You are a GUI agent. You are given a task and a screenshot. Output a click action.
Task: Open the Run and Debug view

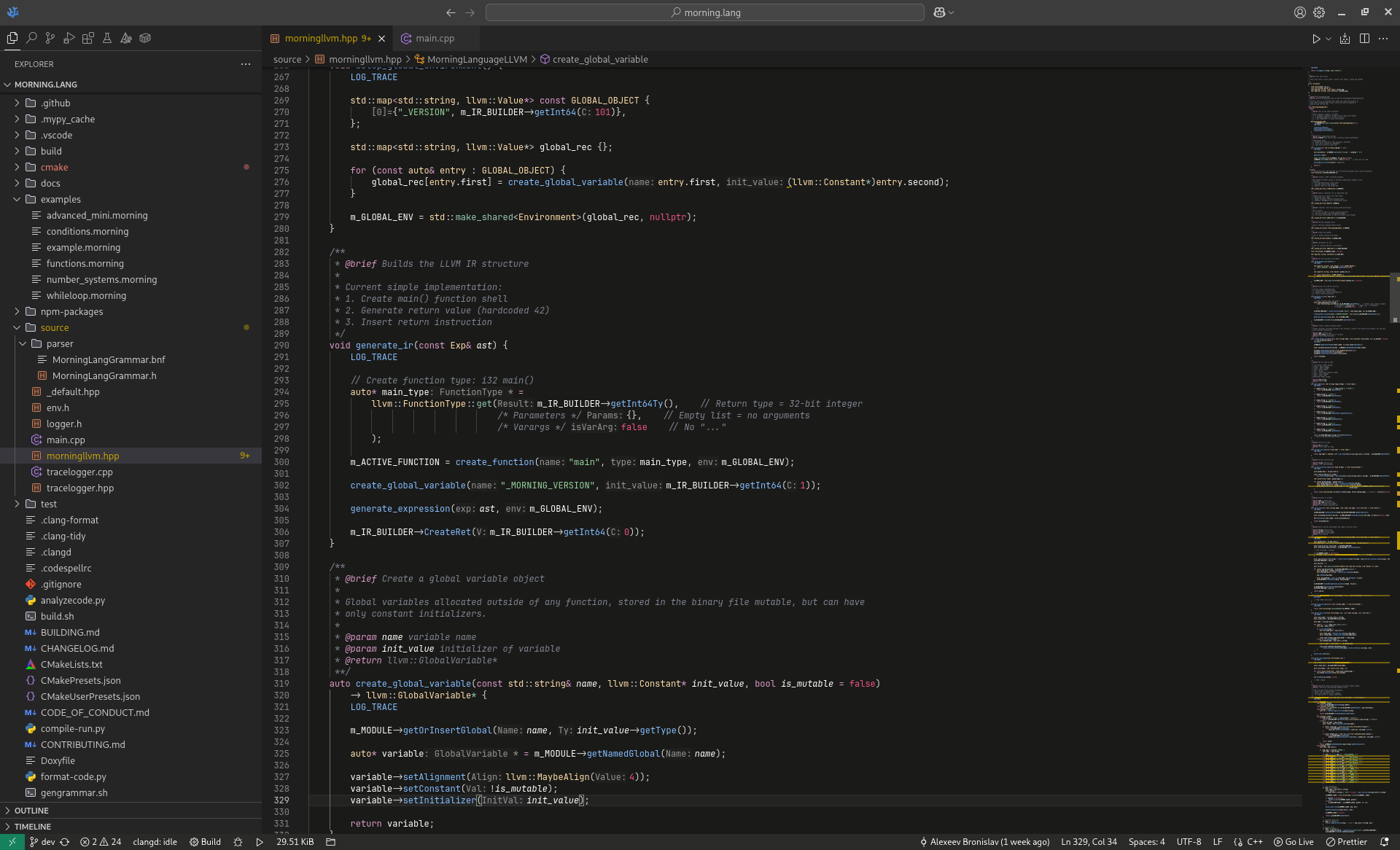[69, 38]
